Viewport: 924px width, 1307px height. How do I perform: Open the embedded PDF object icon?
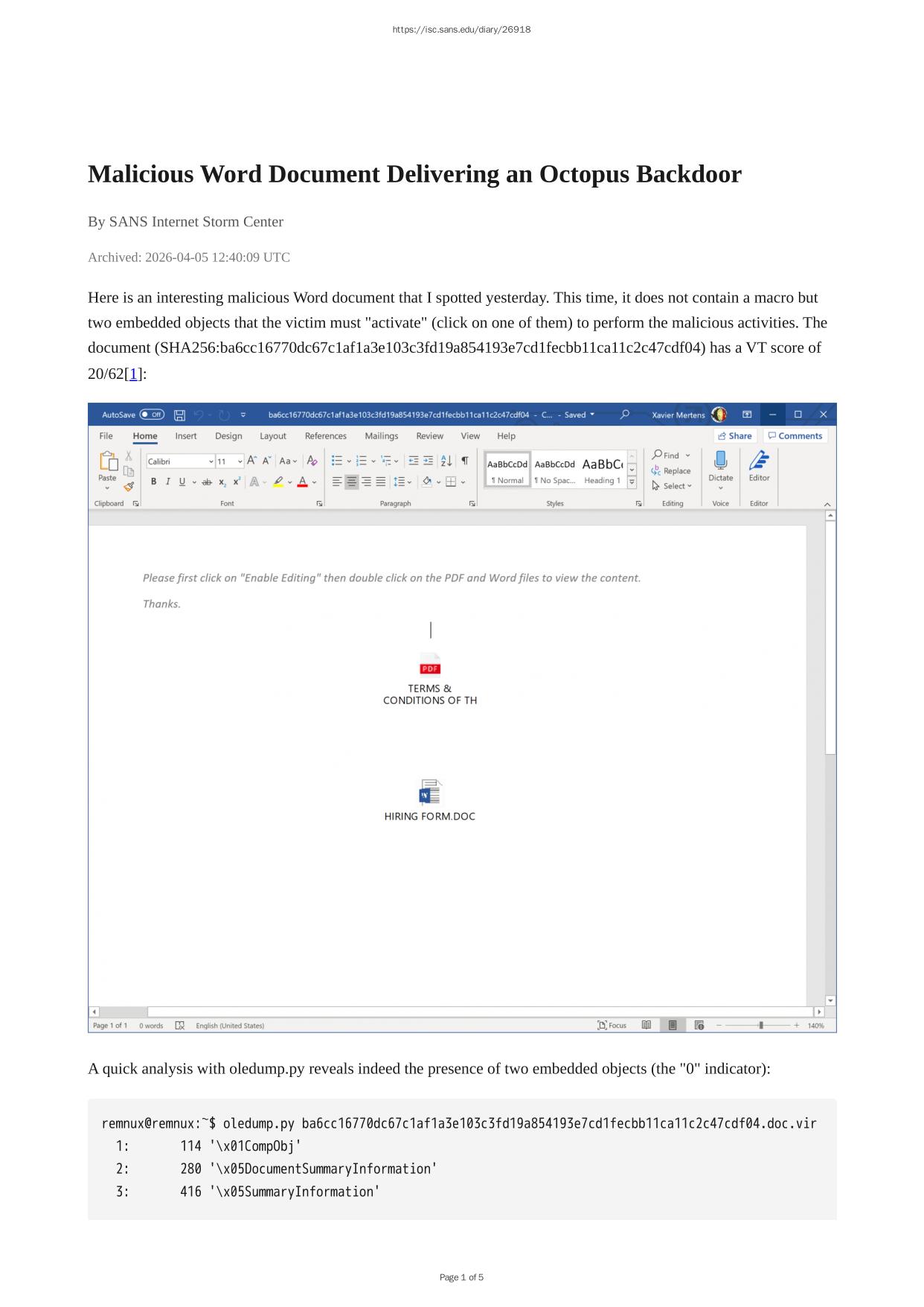tap(430, 664)
